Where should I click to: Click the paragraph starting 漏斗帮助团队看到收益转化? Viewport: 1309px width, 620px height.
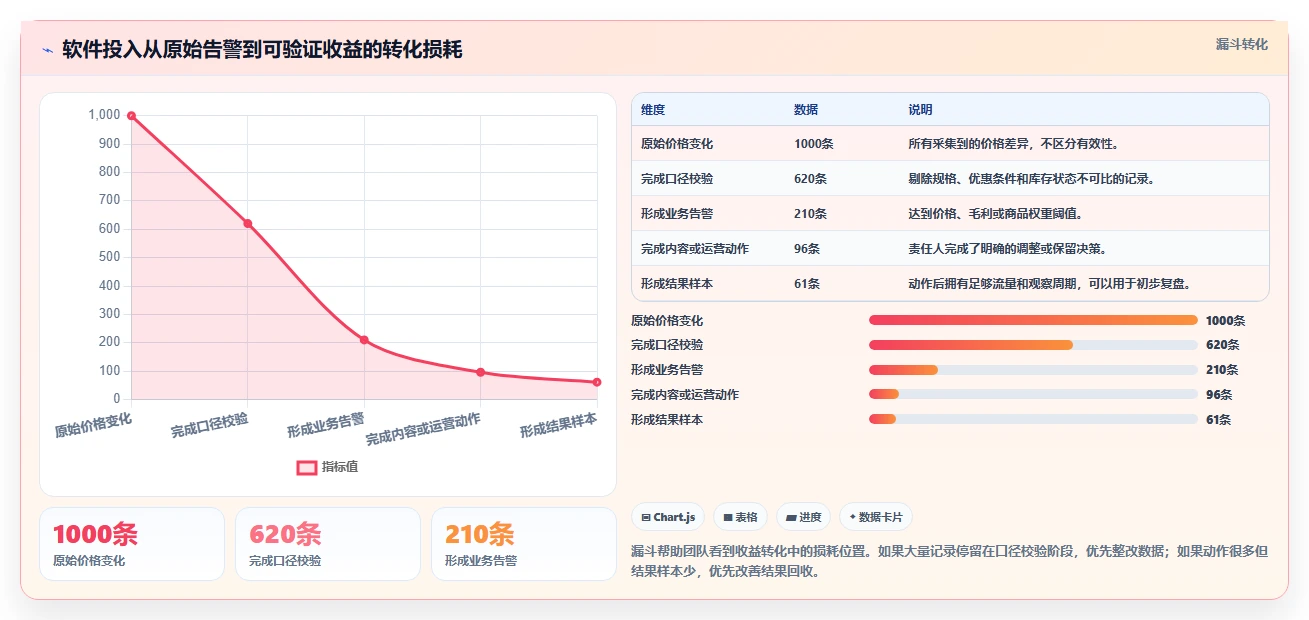(x=950, y=561)
